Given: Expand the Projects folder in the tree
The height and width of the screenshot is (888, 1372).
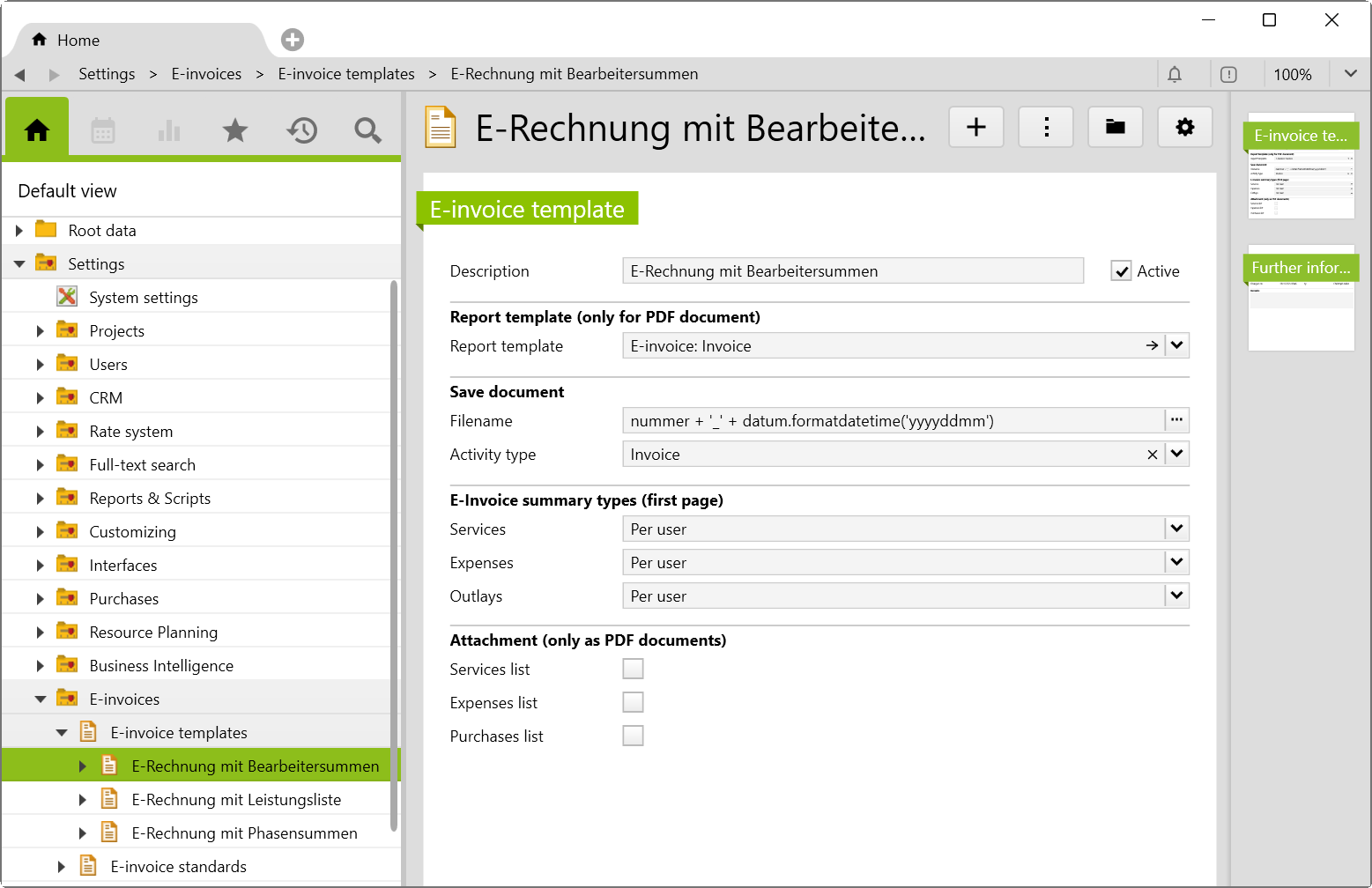Looking at the screenshot, I should (x=41, y=331).
